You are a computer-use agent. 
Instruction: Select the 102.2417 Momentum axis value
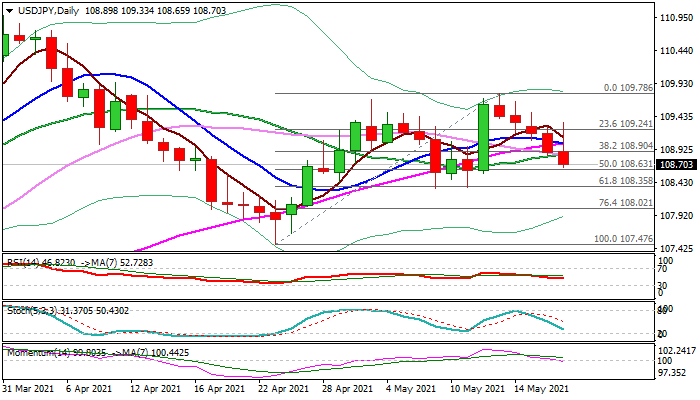[x=677, y=350]
